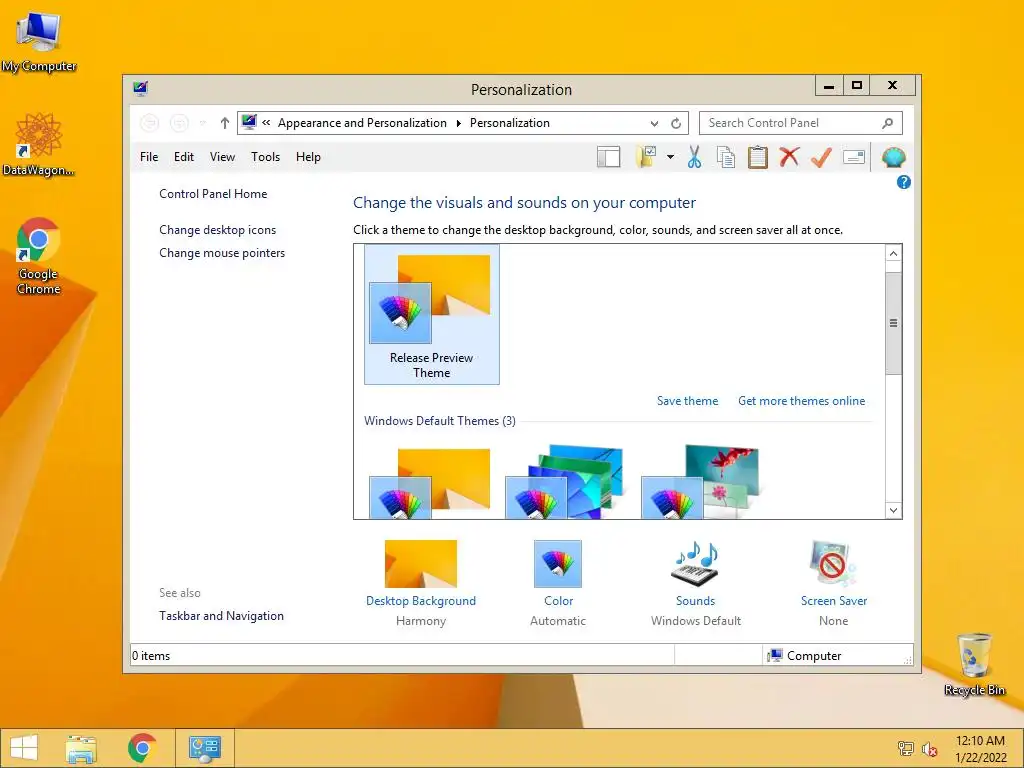Click the orange checkmark Properties icon

click(822, 157)
